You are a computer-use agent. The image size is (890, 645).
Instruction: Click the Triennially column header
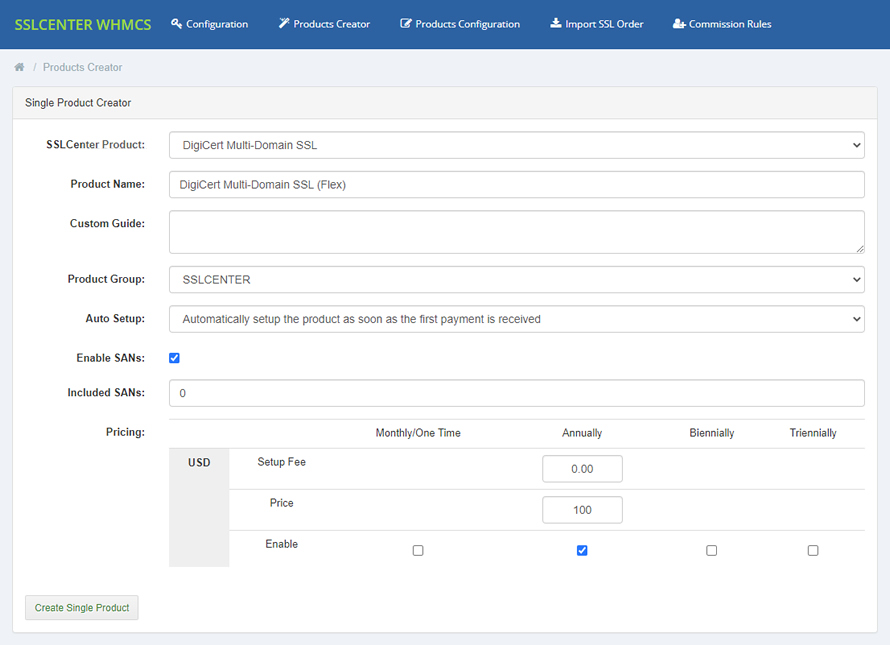tap(813, 433)
